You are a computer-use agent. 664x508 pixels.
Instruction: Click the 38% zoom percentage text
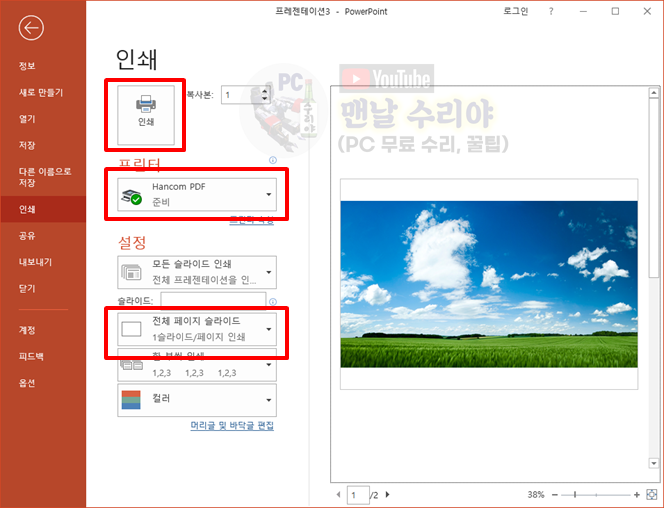click(x=536, y=494)
